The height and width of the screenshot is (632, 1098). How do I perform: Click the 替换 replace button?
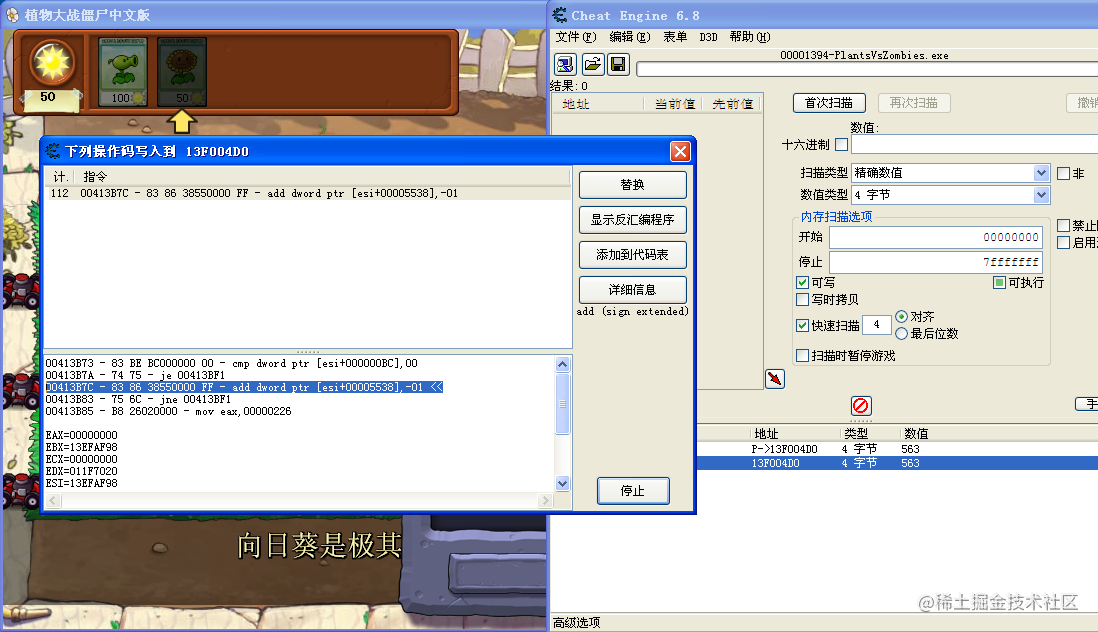pyautogui.click(x=632, y=185)
